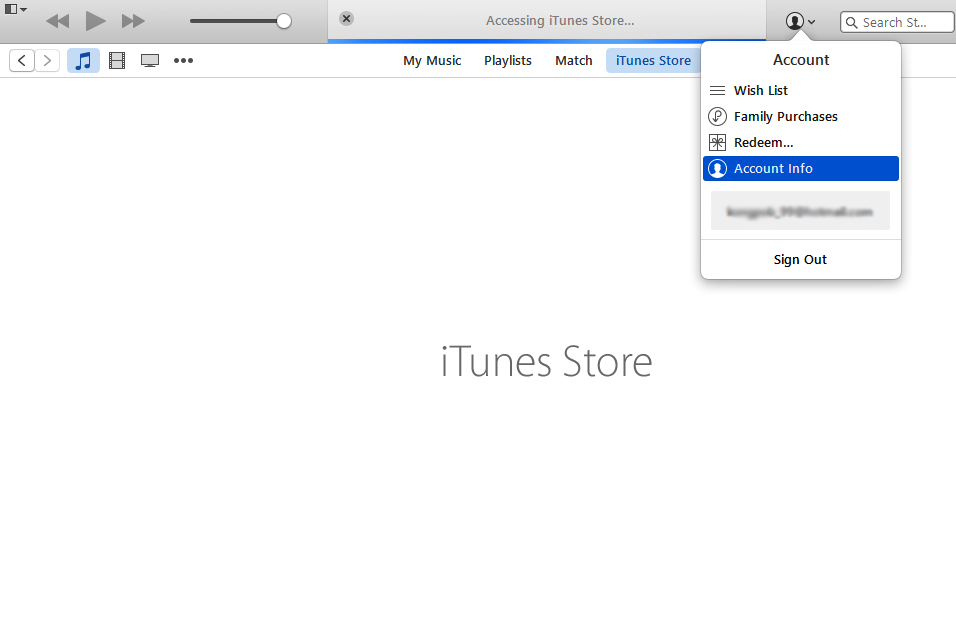Go forward with the right arrow button
Viewport: 956px width, 628px height.
click(47, 60)
